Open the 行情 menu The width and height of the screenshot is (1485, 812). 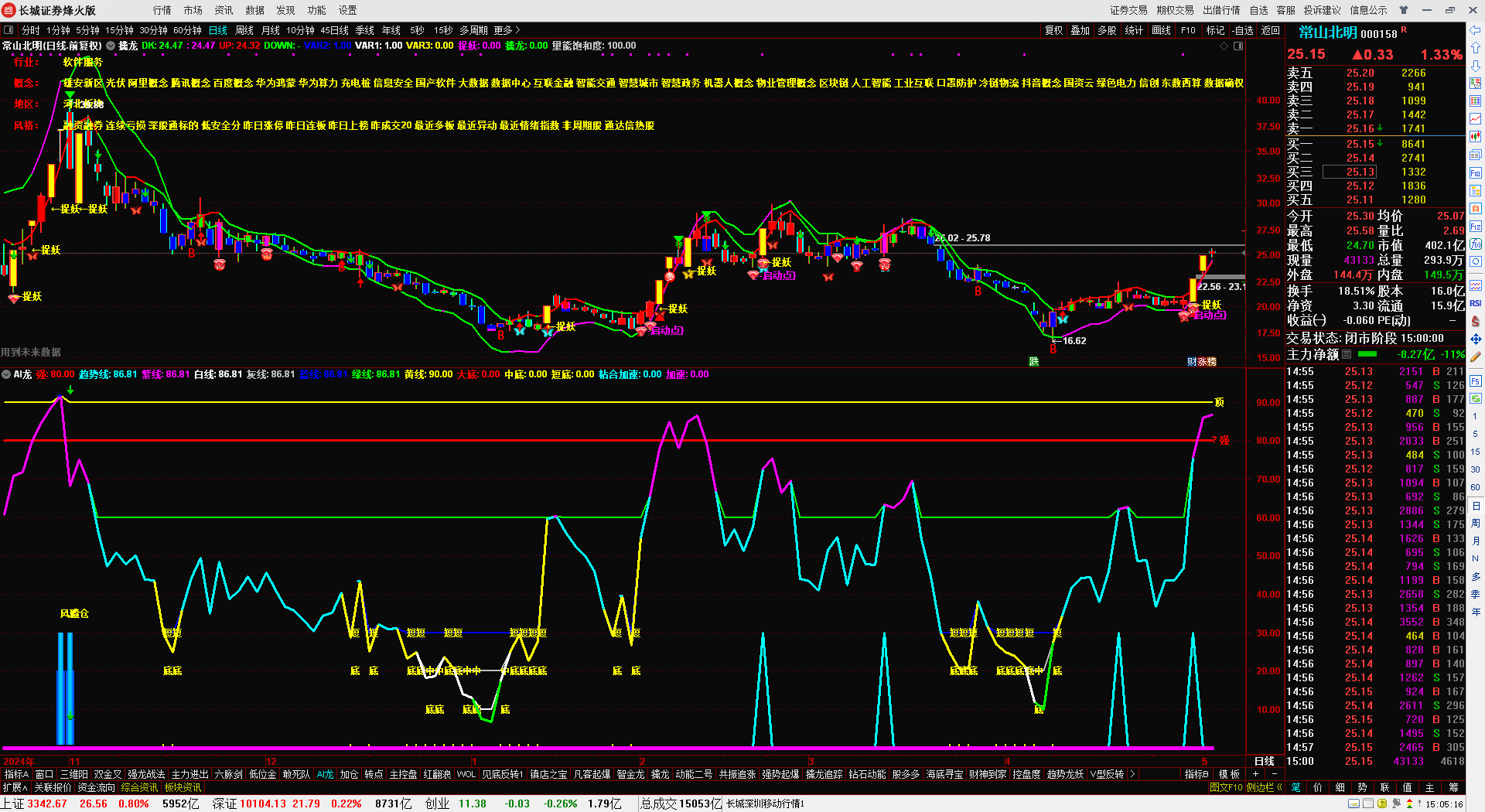[x=162, y=10]
